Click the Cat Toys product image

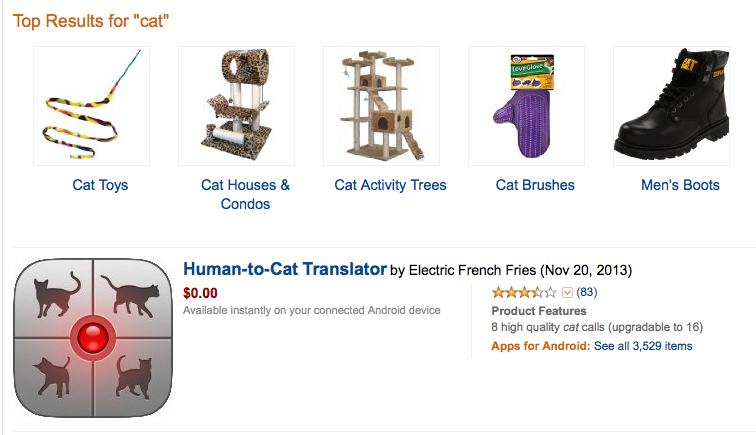coord(91,106)
